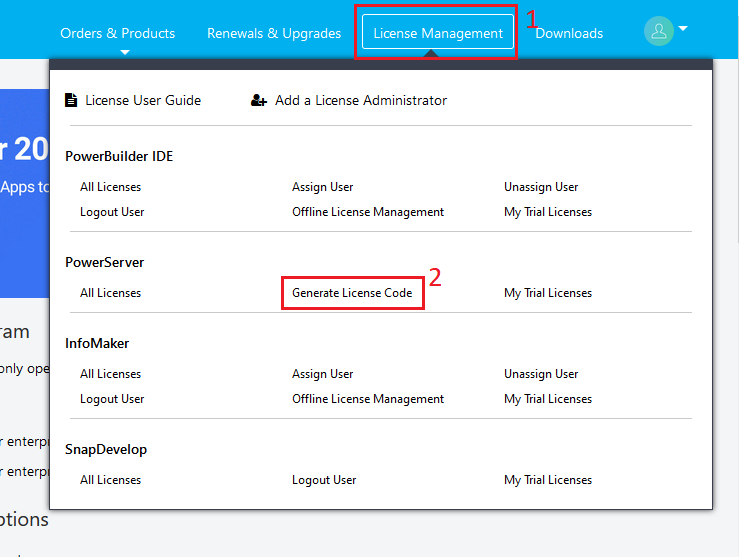Click Logout User under InfoMaker

tap(112, 399)
